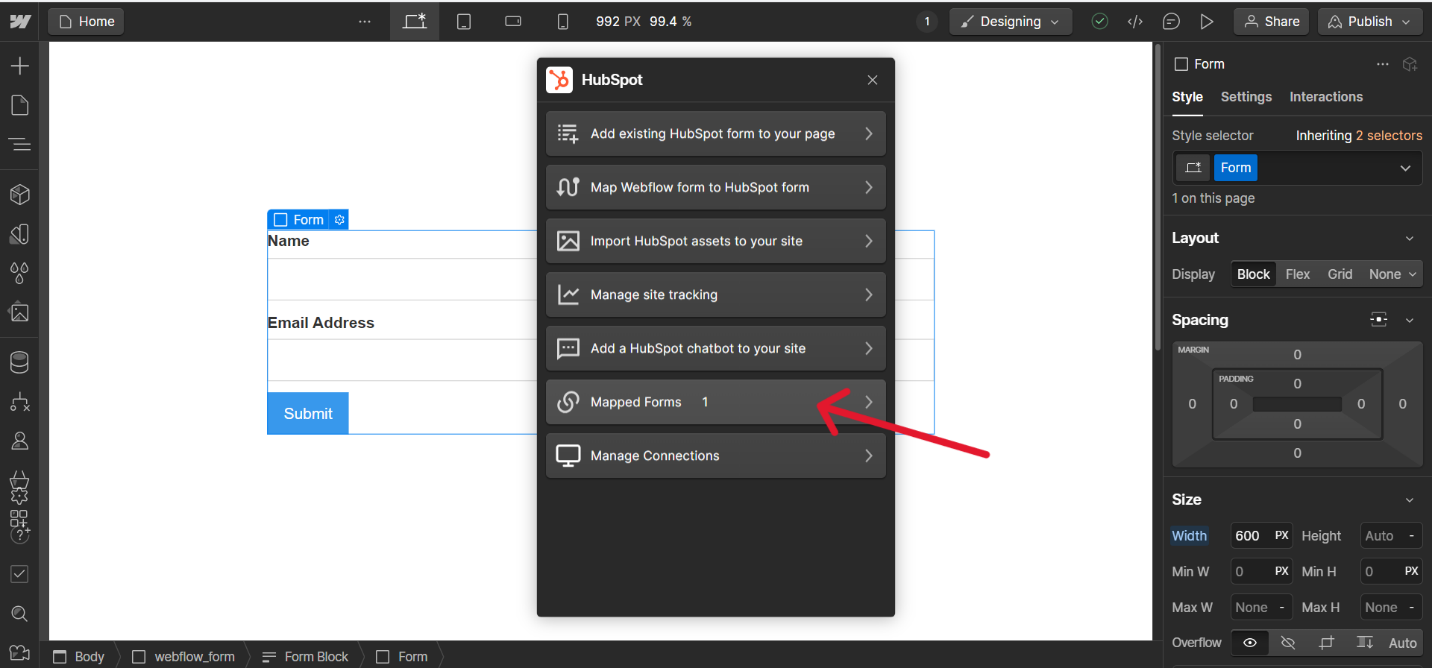The image size is (1432, 668).
Task: Open the Search magnifier tool
Action: pos(20,613)
